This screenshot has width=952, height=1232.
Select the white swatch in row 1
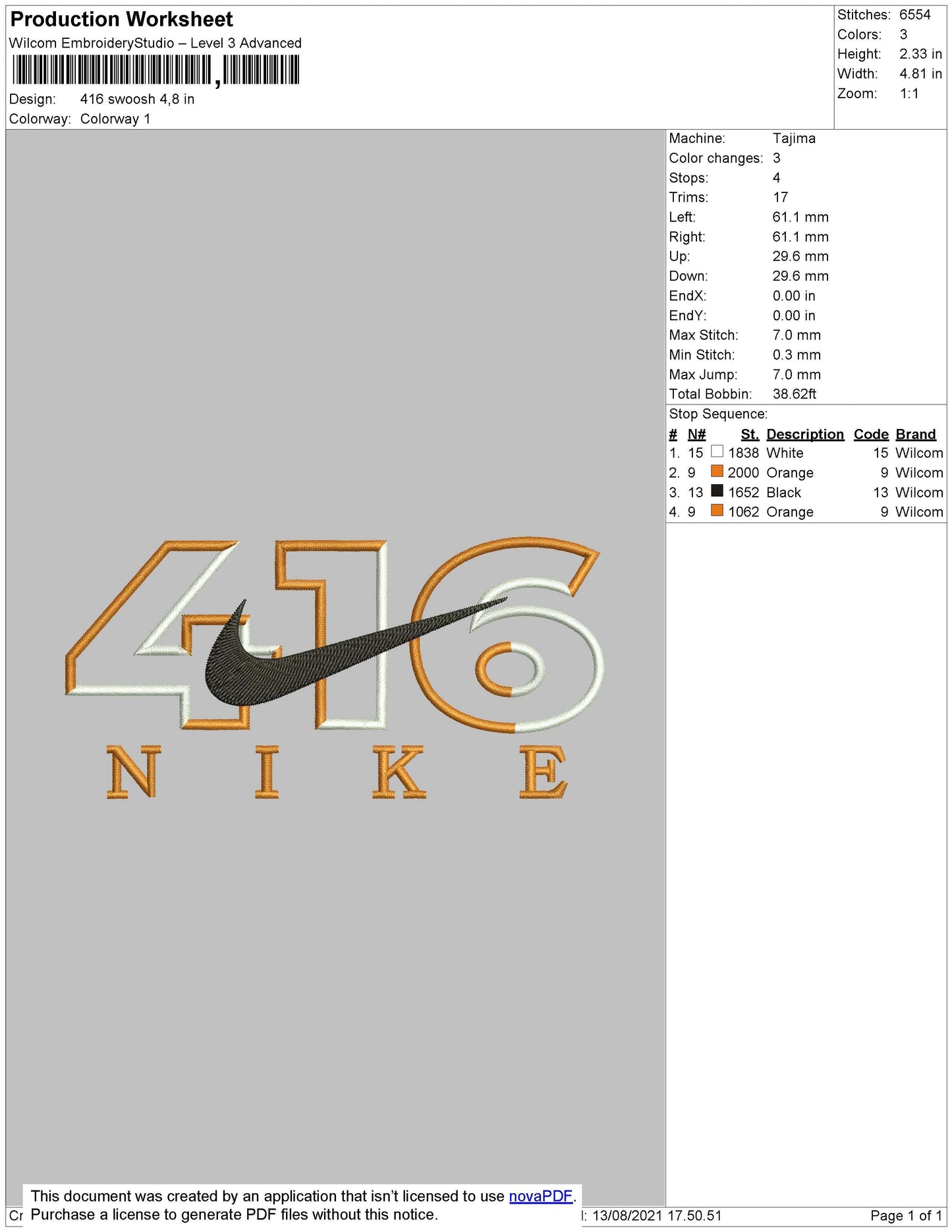[x=717, y=451]
